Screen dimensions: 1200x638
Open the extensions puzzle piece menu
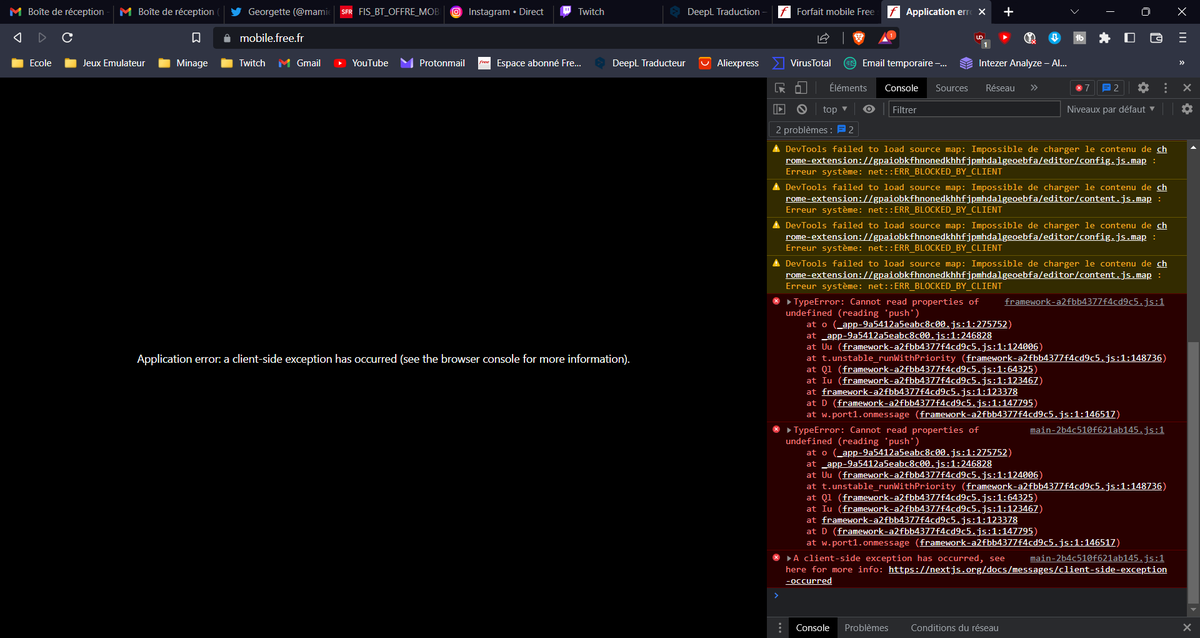[1104, 38]
